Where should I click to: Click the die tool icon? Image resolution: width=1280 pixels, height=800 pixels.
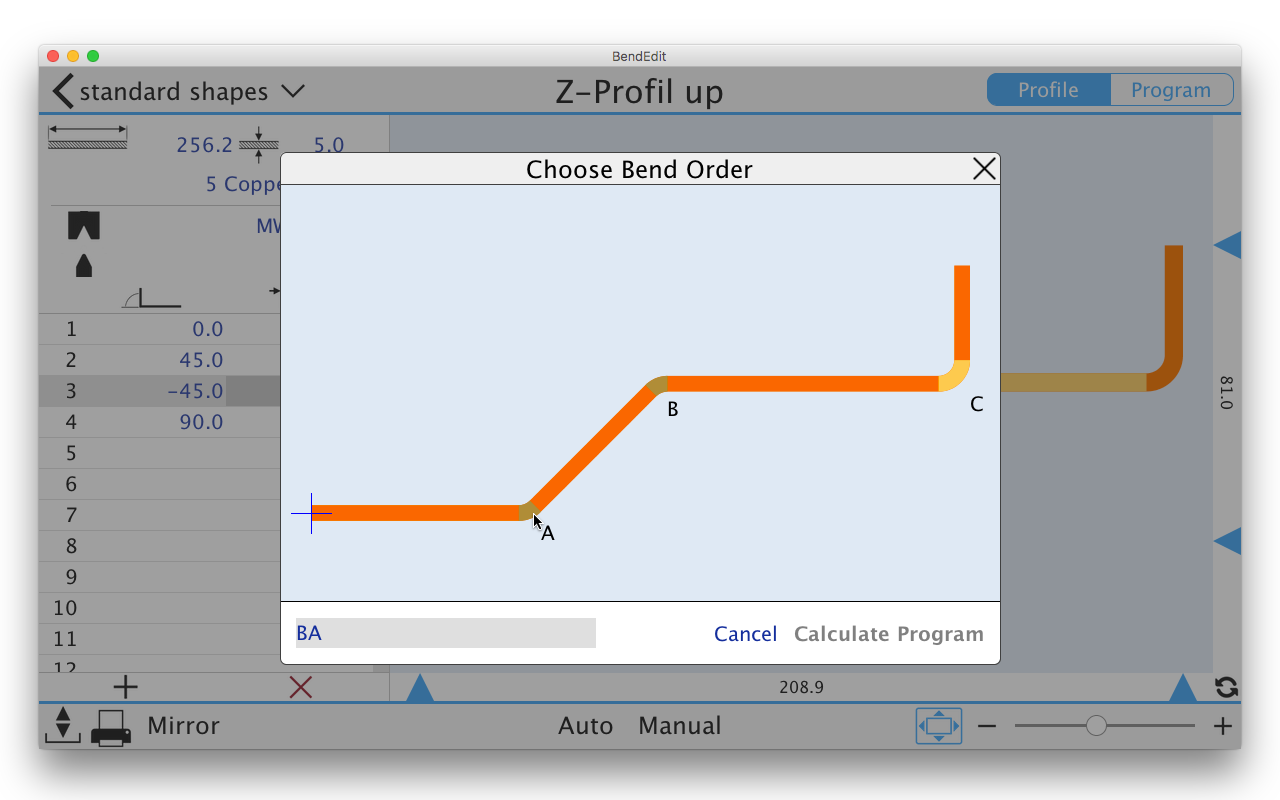pyautogui.click(x=84, y=226)
